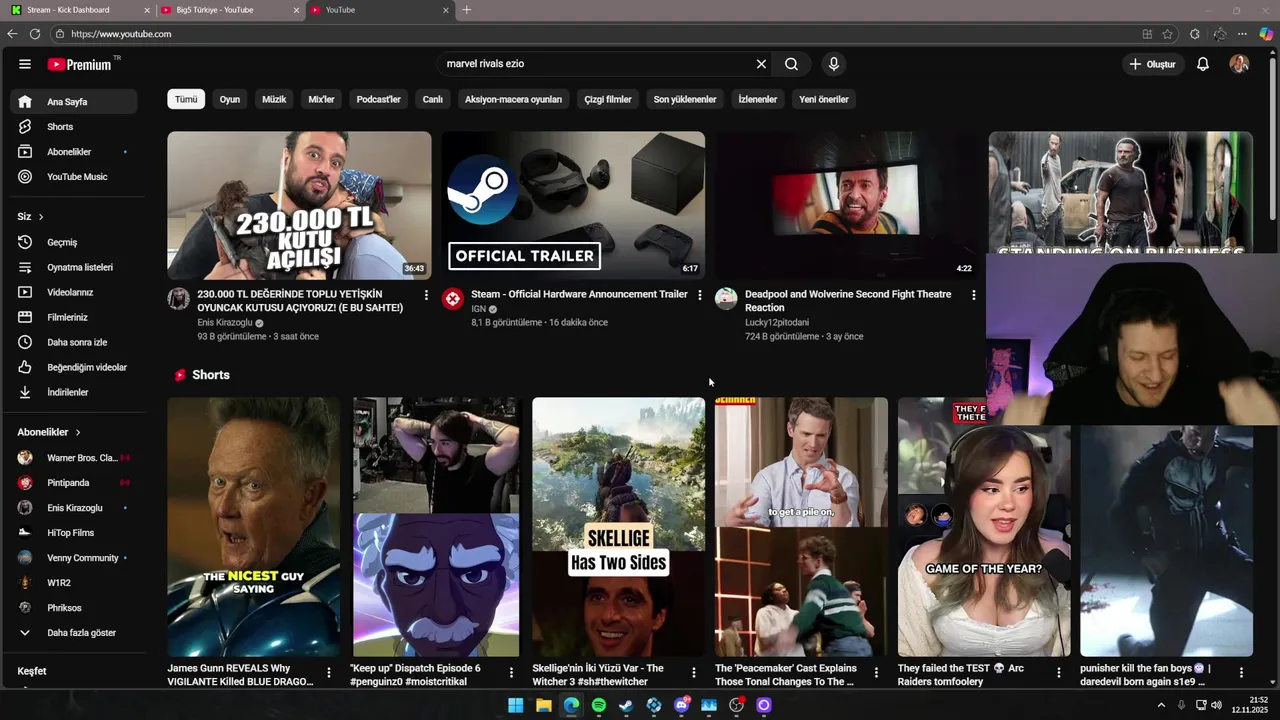Screen dimensions: 1280x720
Task: Select the Çizgi filmler filter chip
Action: pos(608,99)
